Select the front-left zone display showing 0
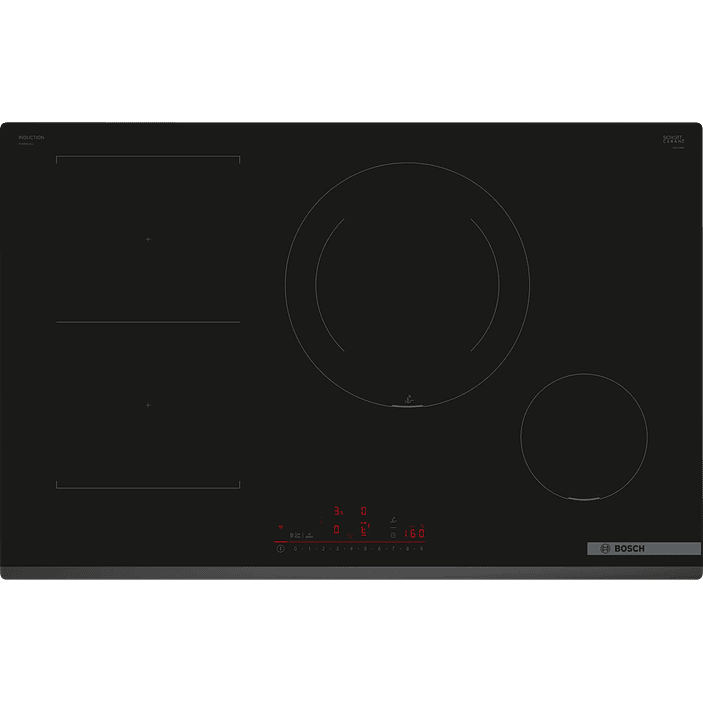703x703 pixels. point(337,529)
